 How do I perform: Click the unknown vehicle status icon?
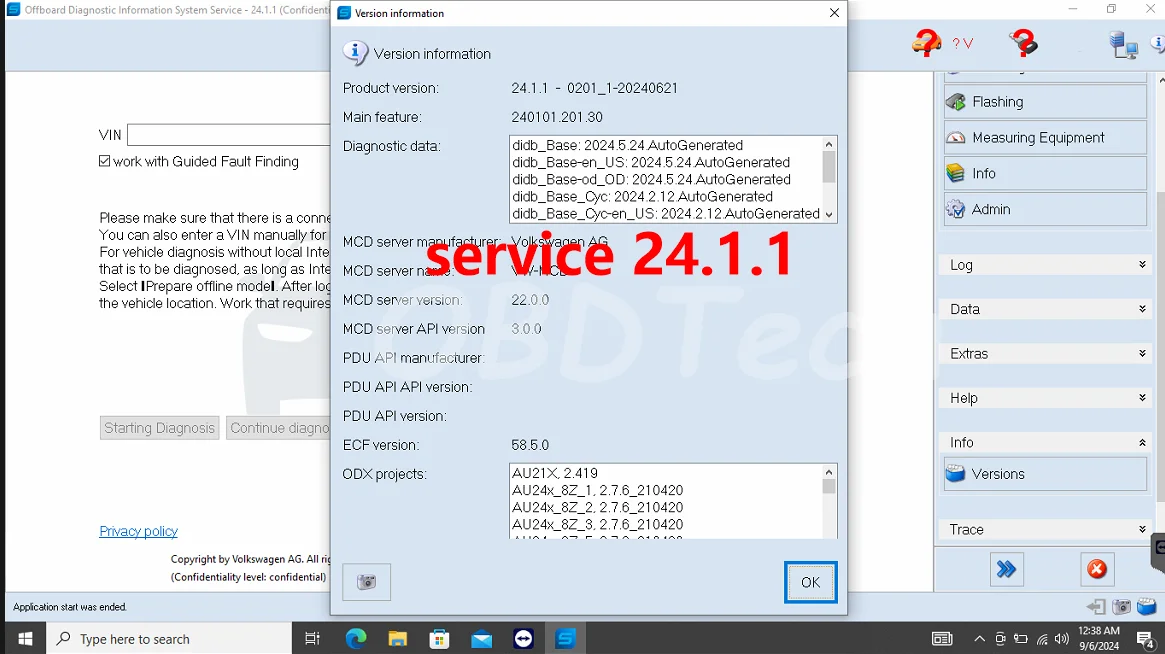(x=927, y=42)
